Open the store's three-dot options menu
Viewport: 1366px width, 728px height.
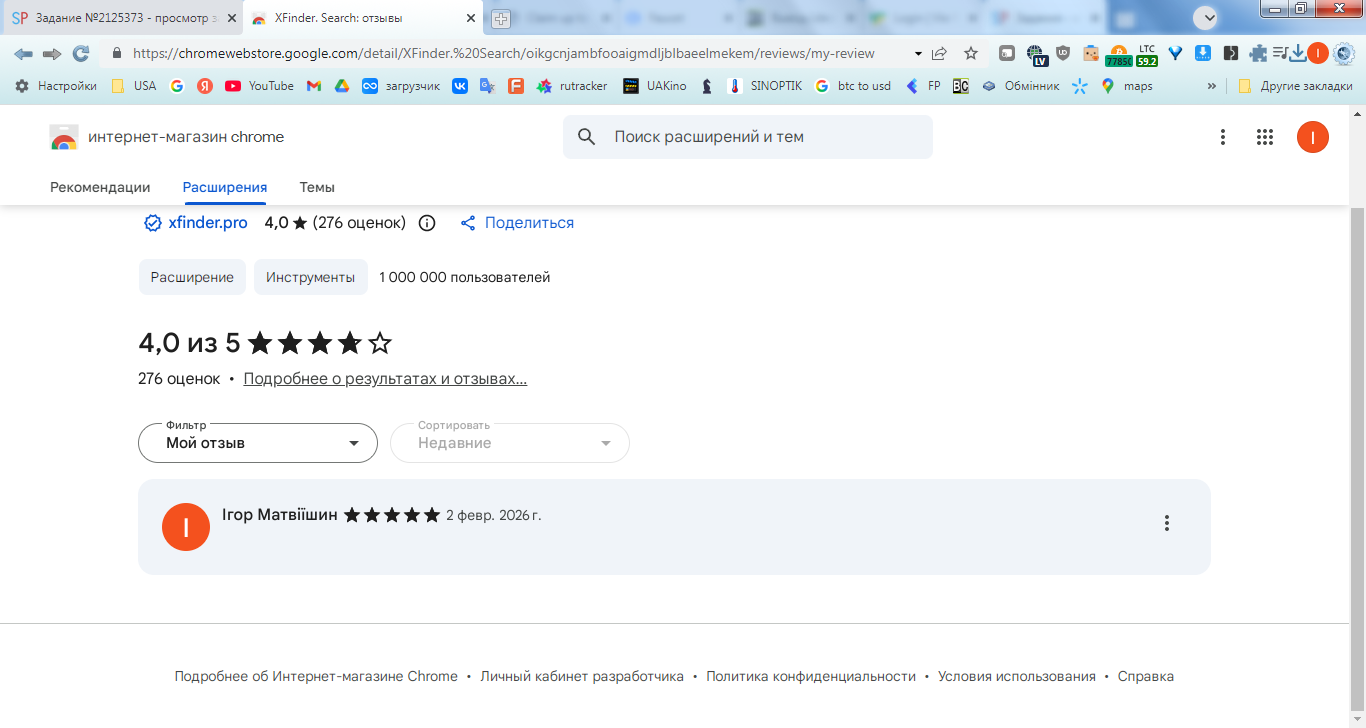pyautogui.click(x=1223, y=137)
